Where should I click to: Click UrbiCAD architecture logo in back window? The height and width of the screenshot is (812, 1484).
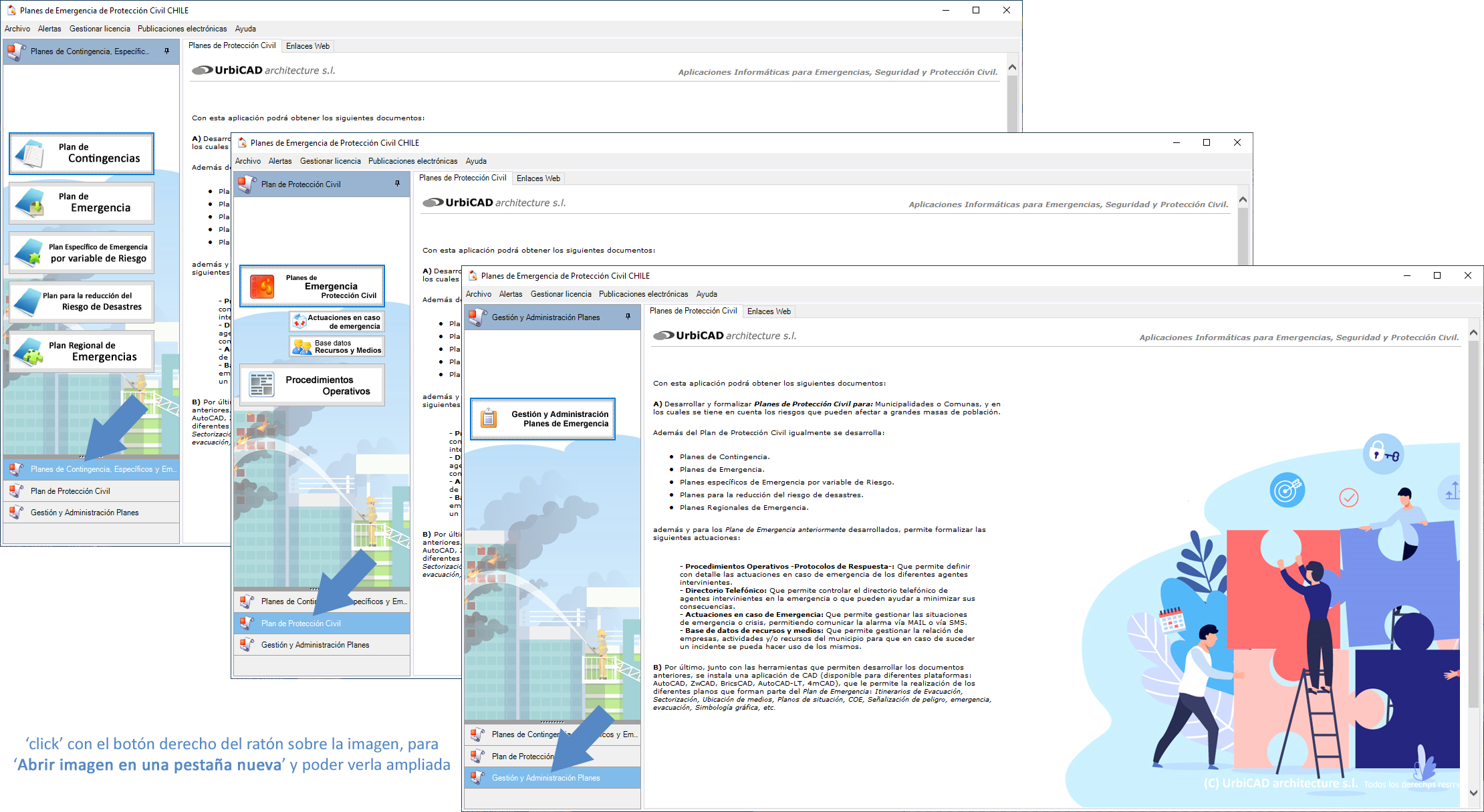[x=263, y=70]
